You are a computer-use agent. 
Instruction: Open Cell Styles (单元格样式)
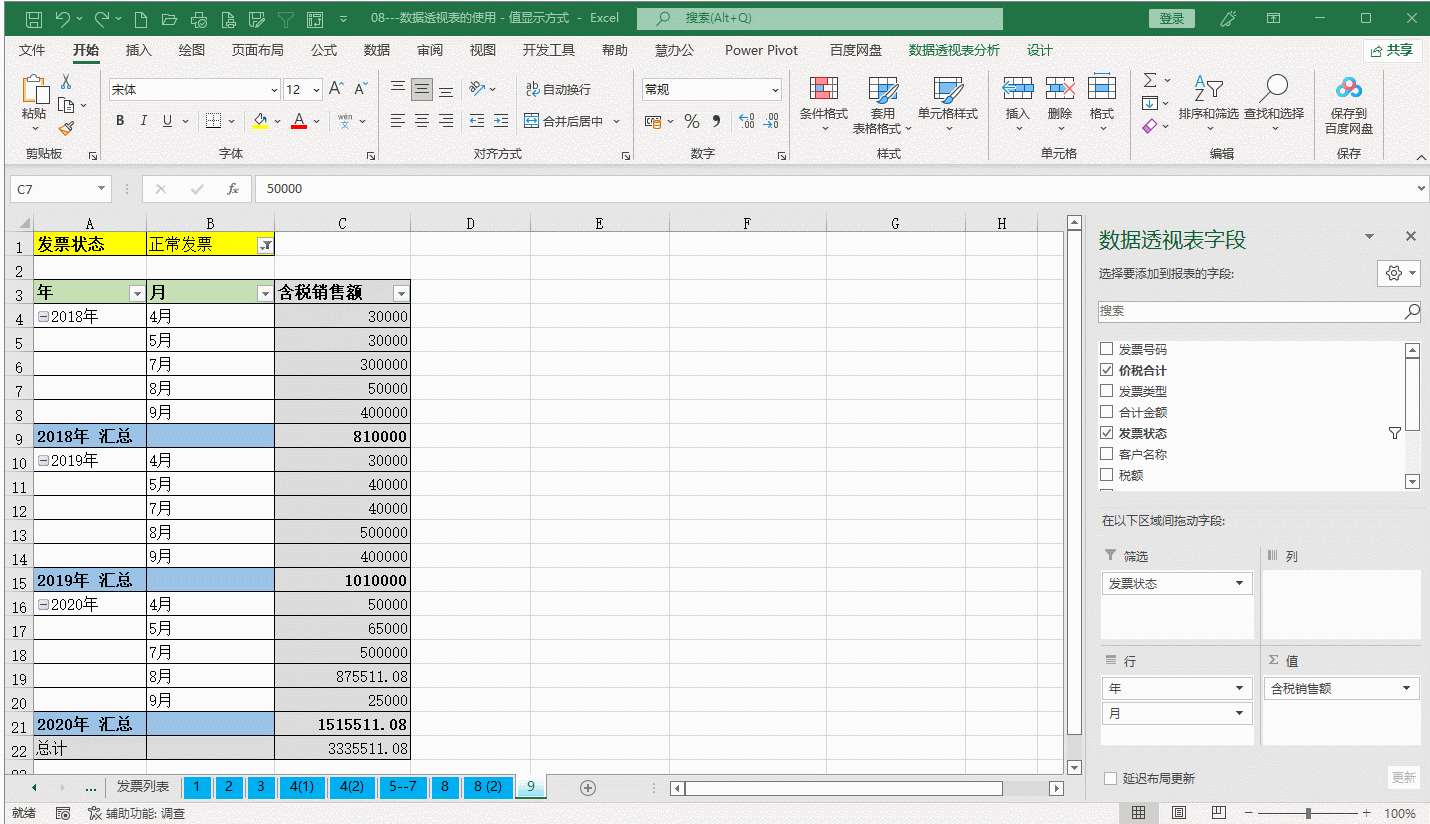[x=947, y=104]
